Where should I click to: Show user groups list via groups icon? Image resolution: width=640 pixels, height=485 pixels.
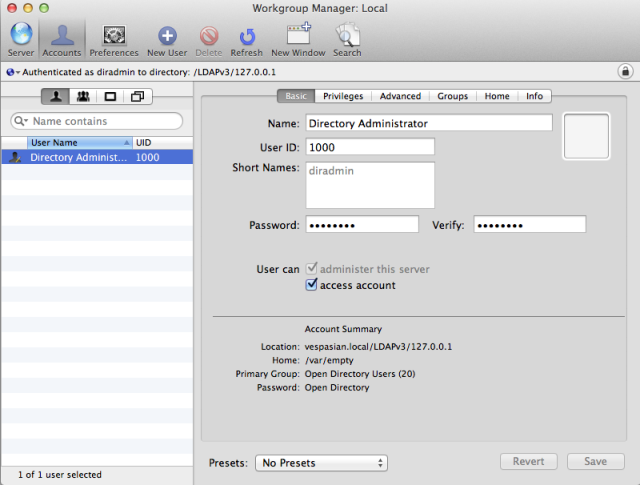coord(82,97)
